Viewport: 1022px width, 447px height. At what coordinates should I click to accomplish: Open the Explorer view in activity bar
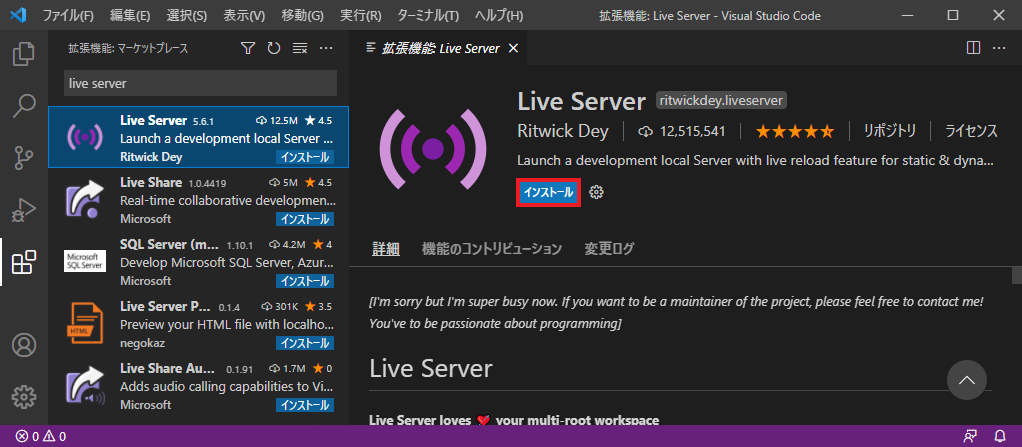tap(24, 53)
